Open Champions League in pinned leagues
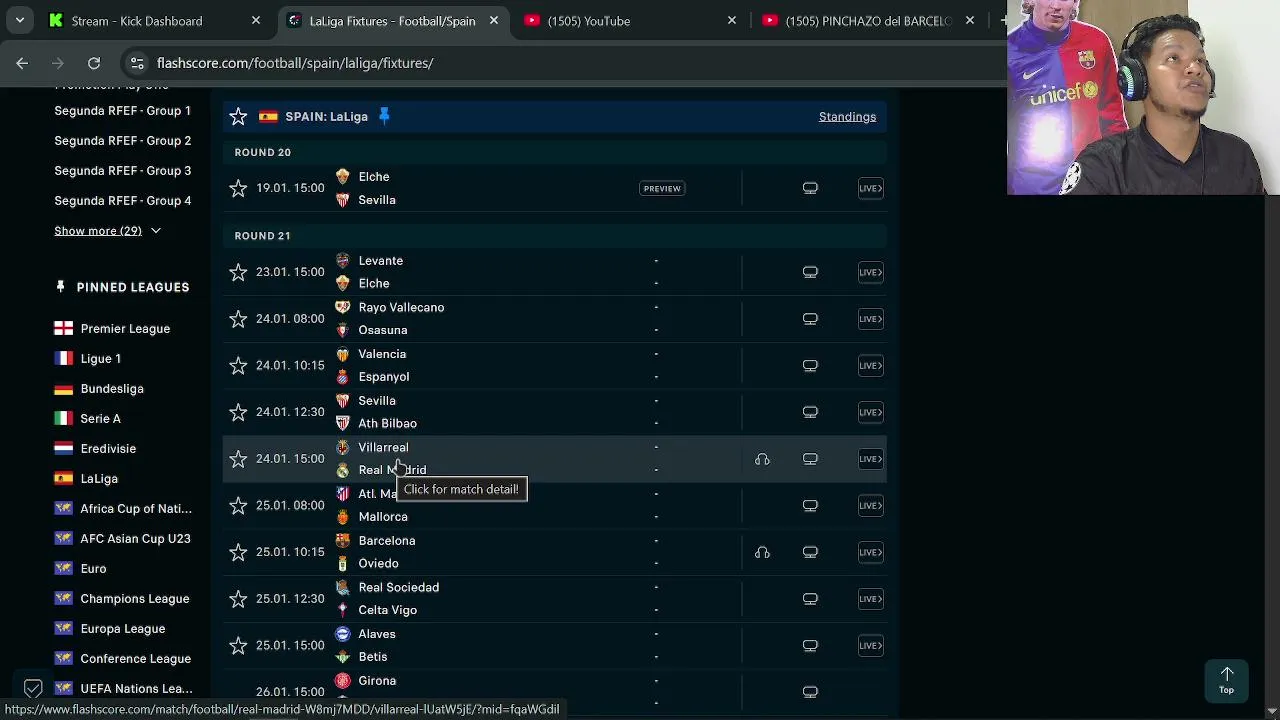1280x720 pixels. pyautogui.click(x=135, y=599)
